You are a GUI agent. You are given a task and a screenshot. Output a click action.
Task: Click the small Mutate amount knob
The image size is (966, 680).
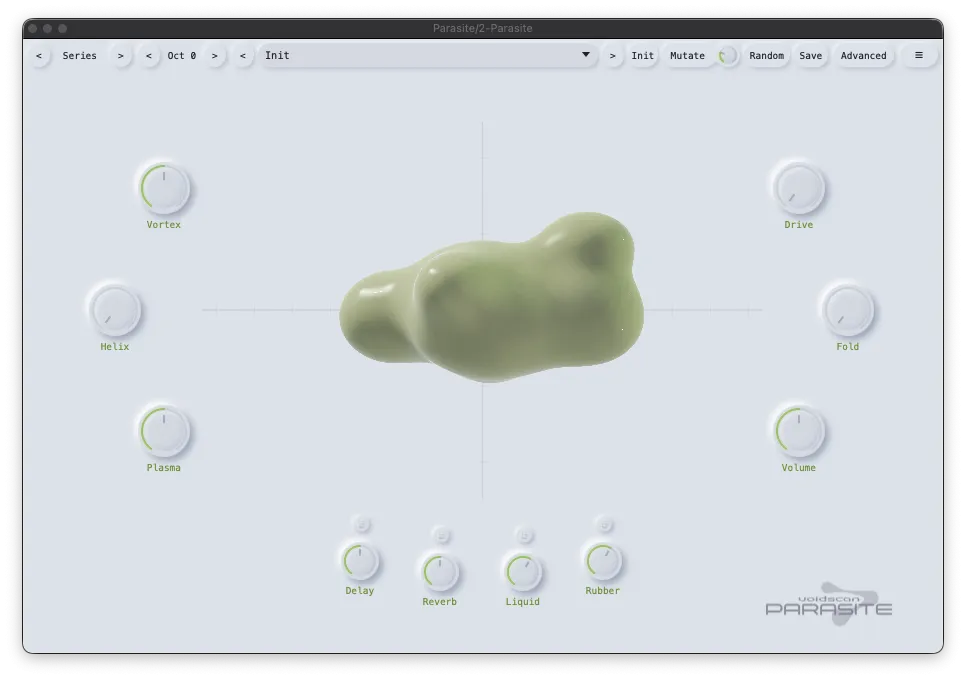(728, 56)
